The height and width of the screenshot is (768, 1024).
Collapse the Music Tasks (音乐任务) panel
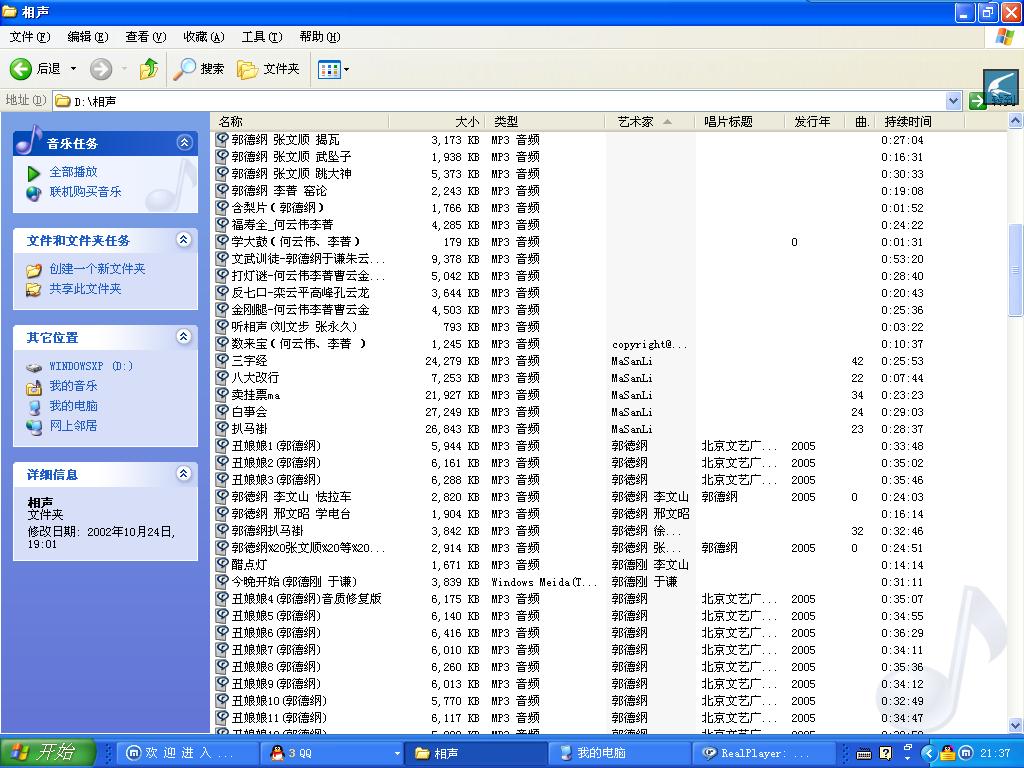point(184,143)
